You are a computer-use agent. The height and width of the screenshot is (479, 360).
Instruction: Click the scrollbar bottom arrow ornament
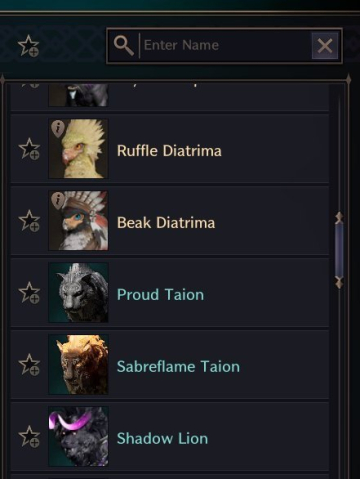(339, 282)
